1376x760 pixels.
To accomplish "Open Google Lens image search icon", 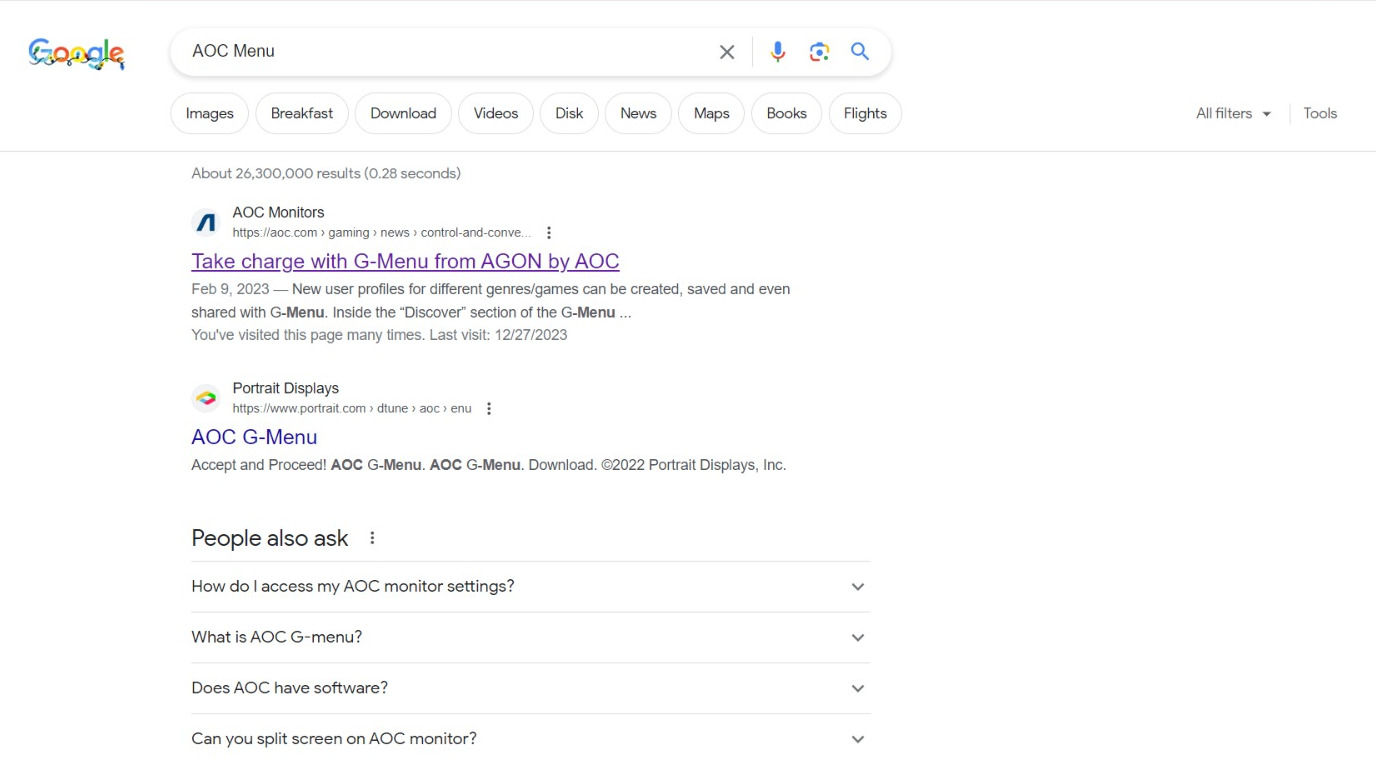I will [x=819, y=52].
